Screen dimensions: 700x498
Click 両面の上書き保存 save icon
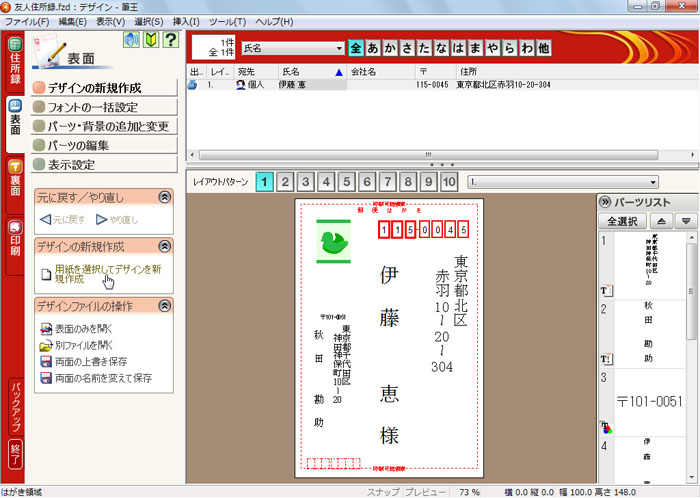(x=45, y=362)
